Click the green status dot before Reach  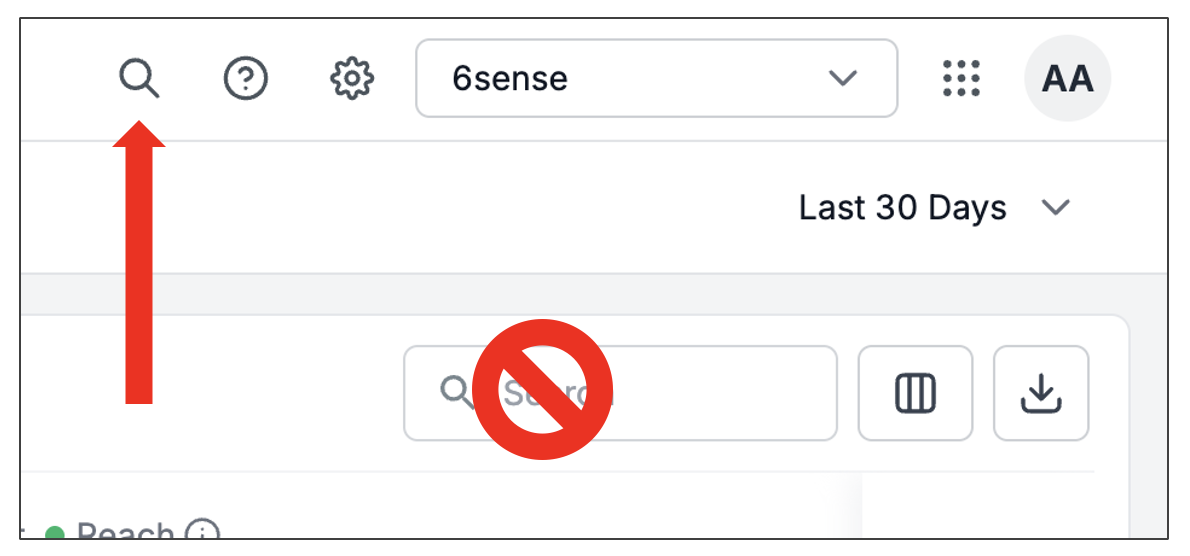55,534
